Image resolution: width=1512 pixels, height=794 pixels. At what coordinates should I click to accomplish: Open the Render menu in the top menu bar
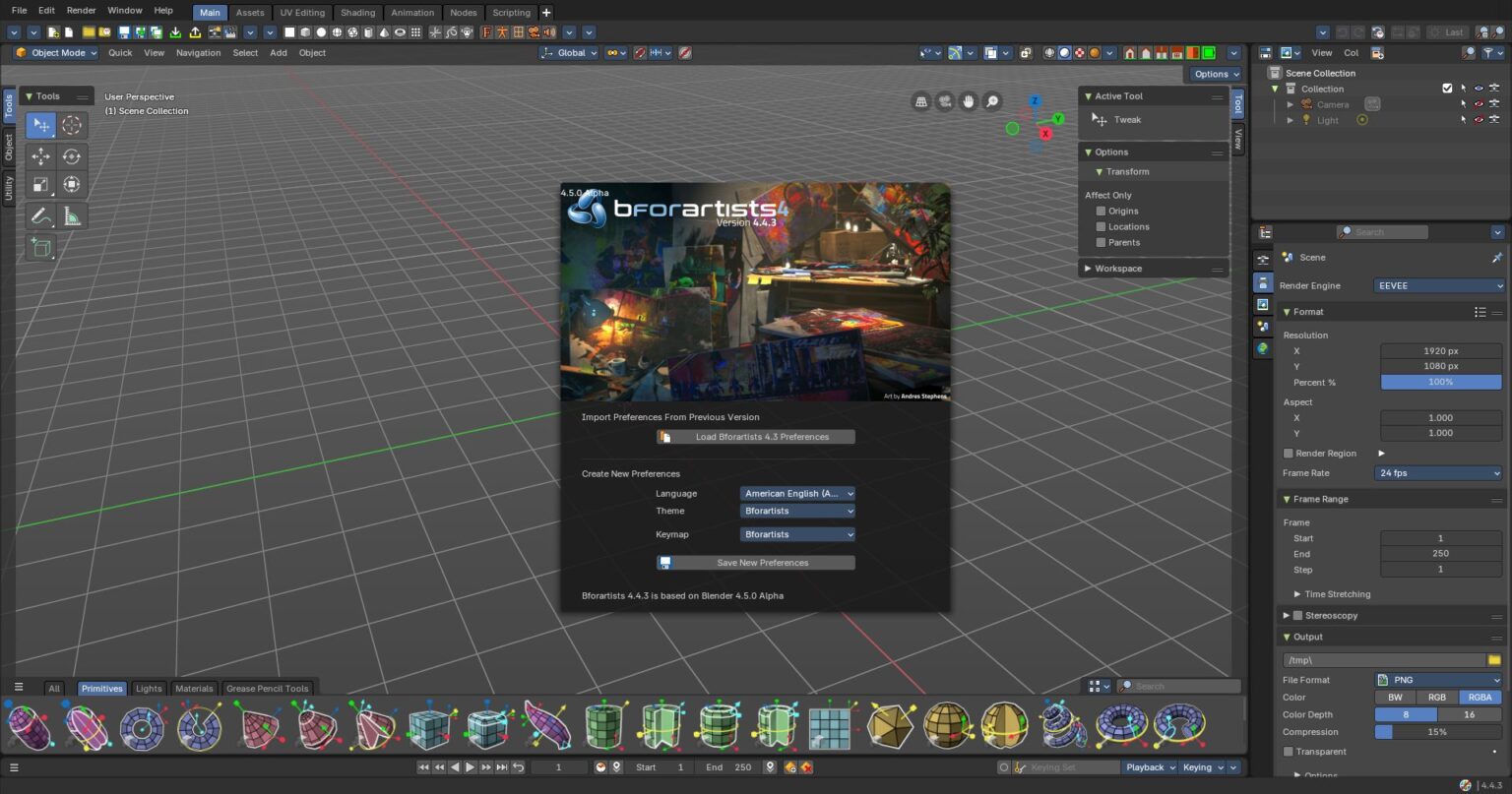80,10
